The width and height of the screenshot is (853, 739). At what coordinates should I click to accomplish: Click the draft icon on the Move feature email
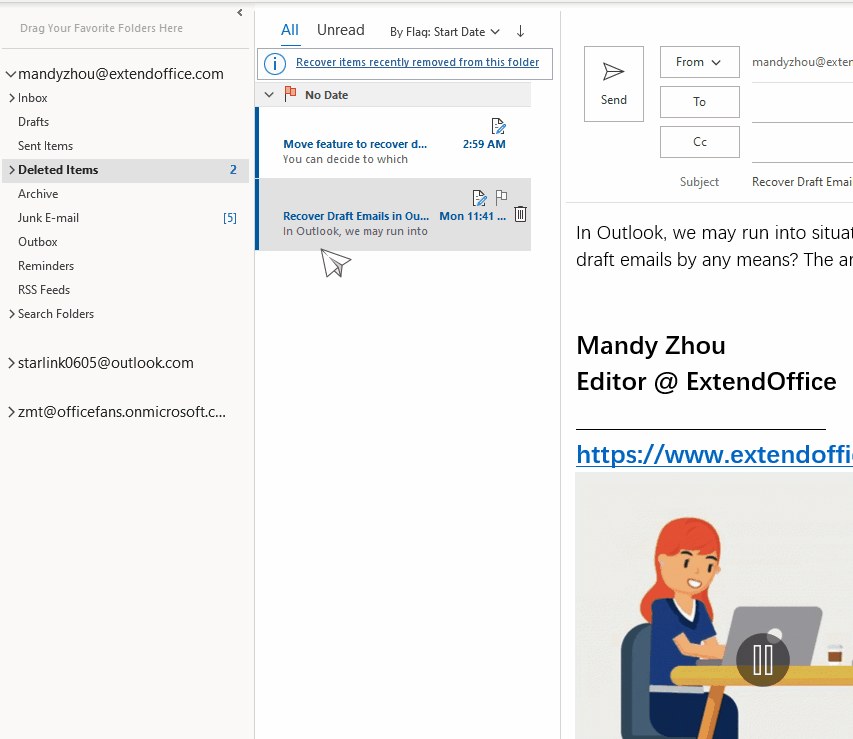pos(498,126)
